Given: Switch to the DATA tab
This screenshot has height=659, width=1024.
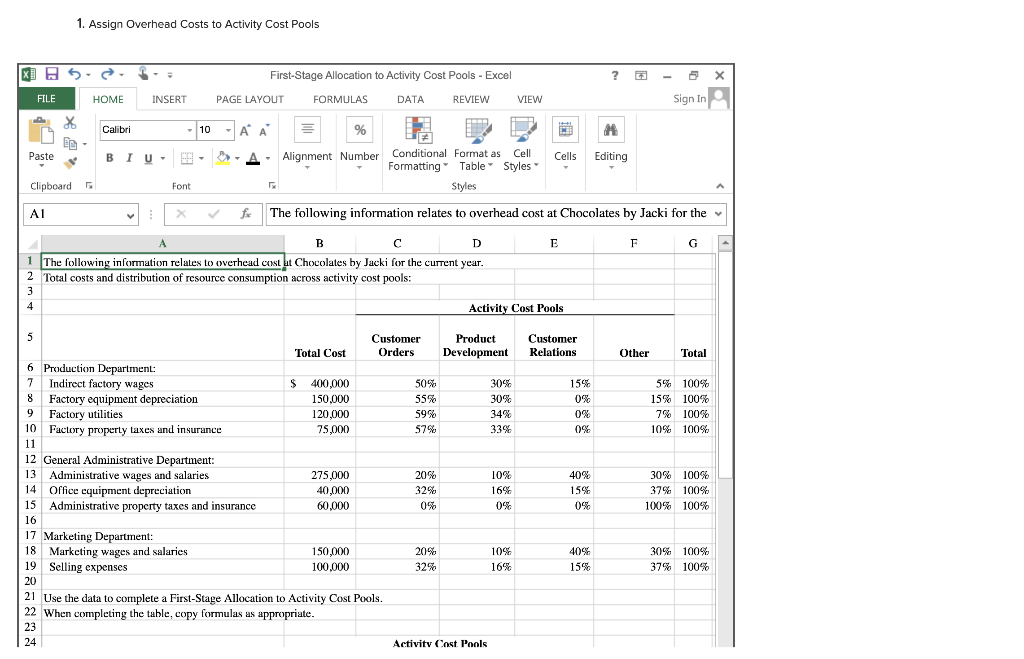Looking at the screenshot, I should click(410, 99).
